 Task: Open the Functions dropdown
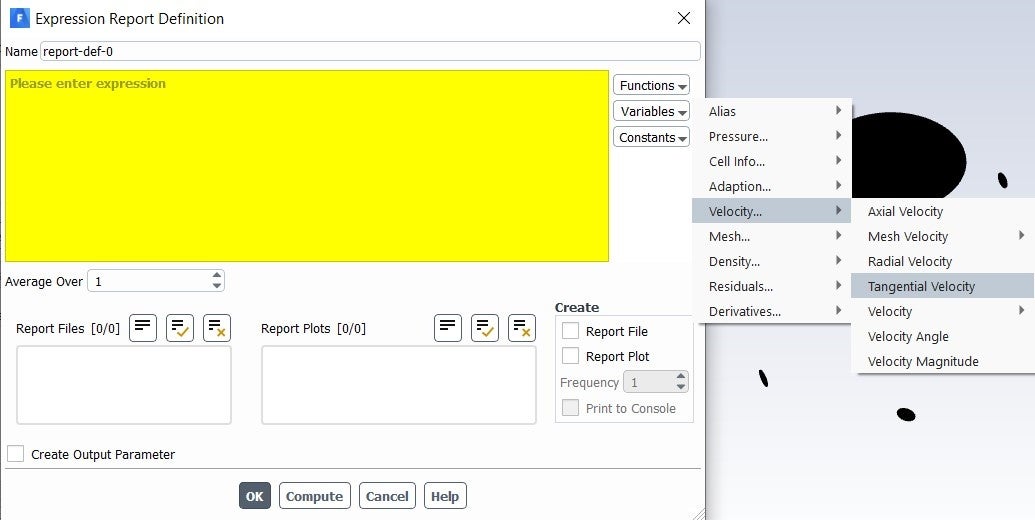[651, 85]
